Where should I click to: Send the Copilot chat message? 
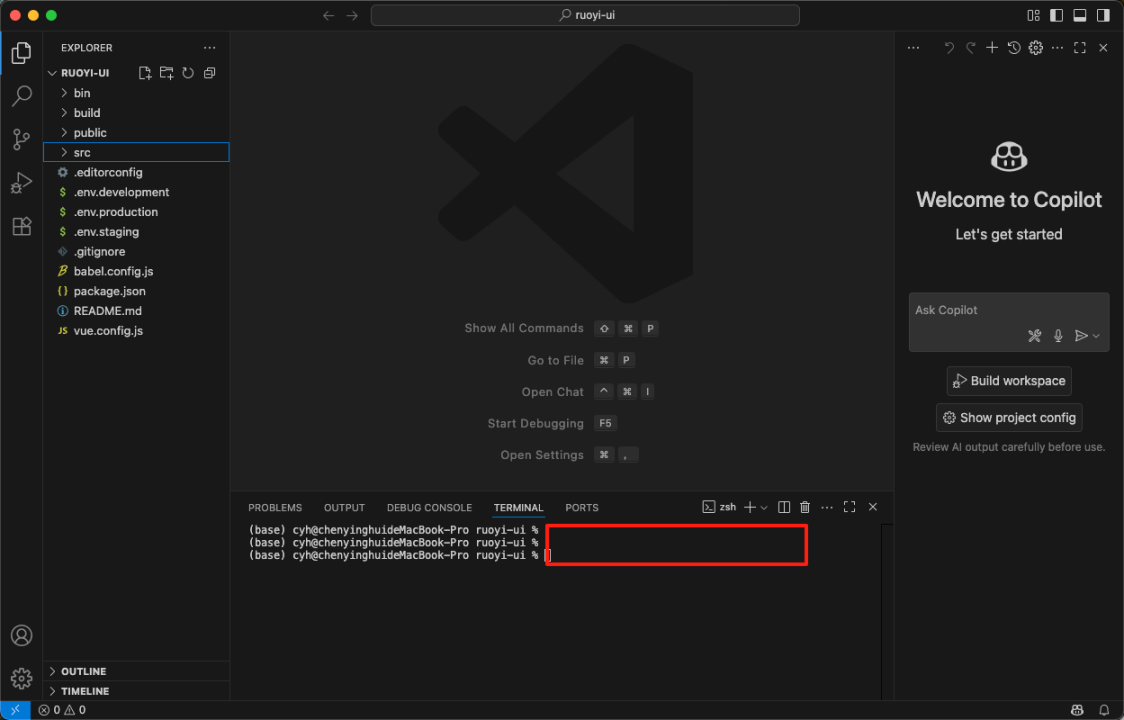[1081, 336]
